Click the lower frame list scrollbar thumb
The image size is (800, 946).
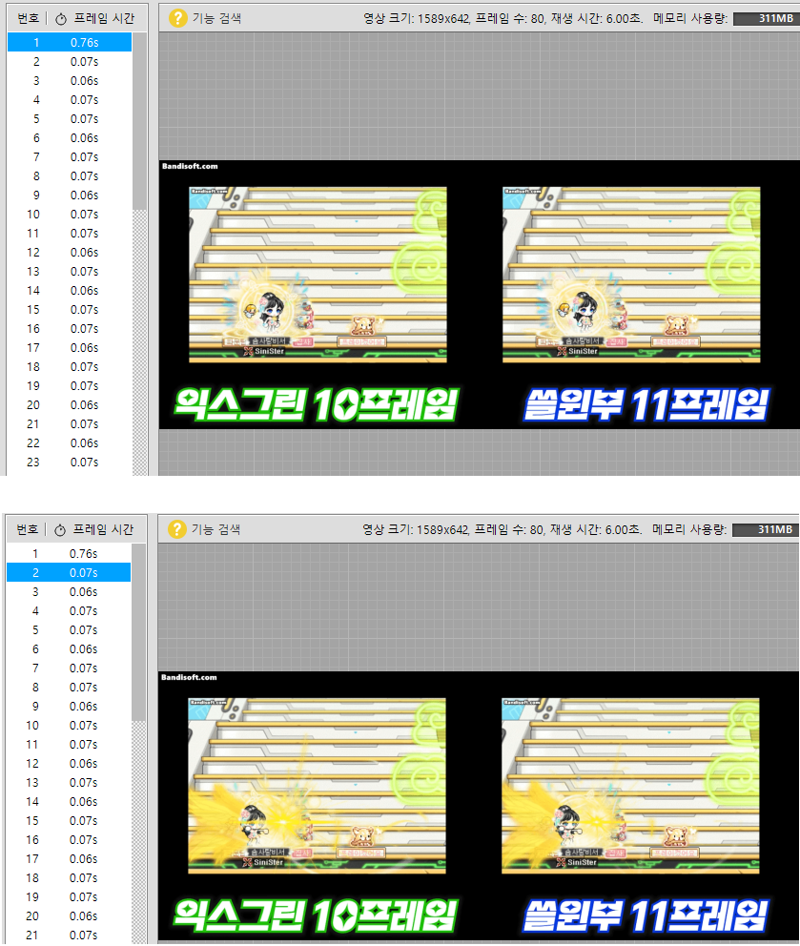139,632
